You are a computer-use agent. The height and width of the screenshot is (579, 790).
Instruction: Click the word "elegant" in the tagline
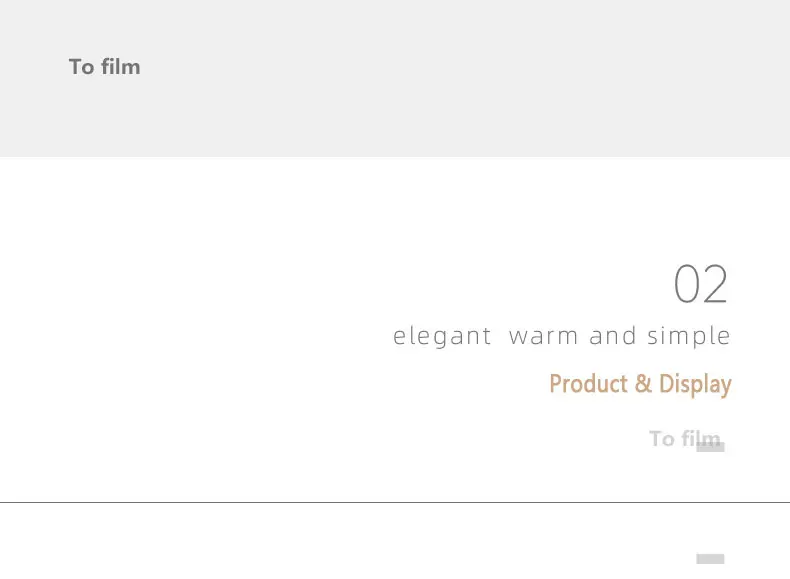click(x=442, y=337)
